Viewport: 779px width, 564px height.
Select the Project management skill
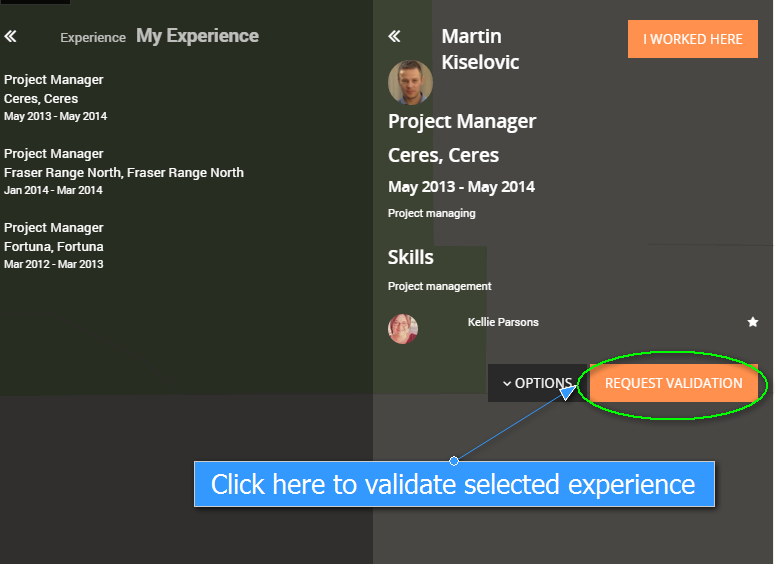tap(439, 286)
